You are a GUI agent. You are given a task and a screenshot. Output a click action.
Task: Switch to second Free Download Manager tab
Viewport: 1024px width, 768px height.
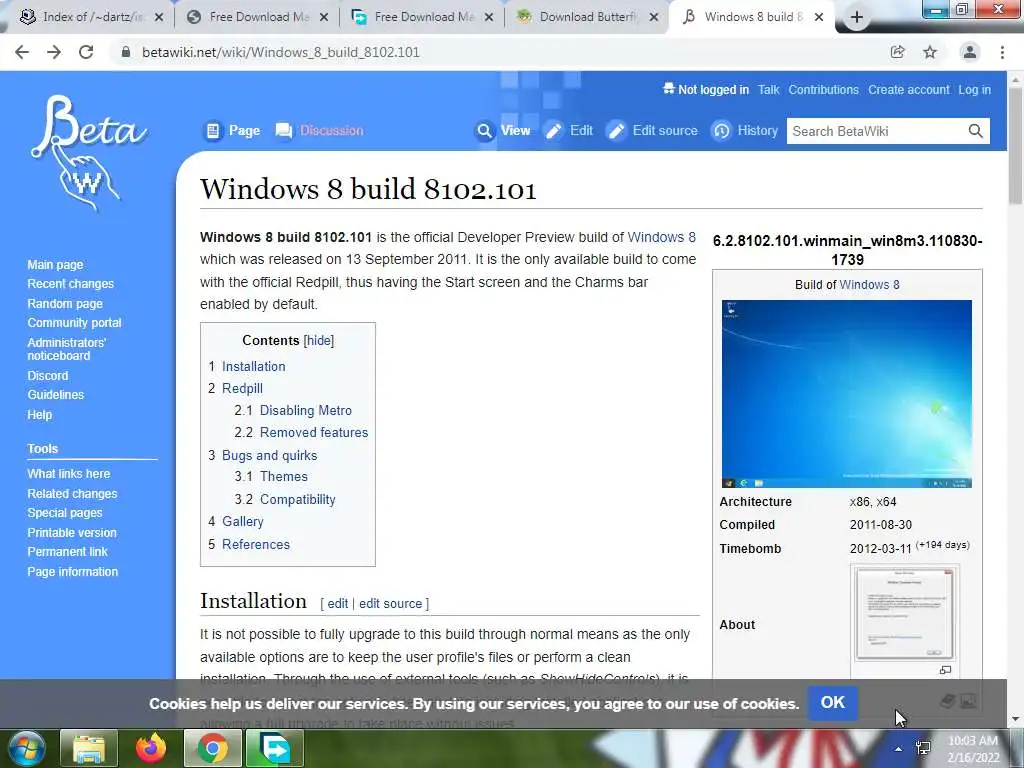pyautogui.click(x=424, y=17)
